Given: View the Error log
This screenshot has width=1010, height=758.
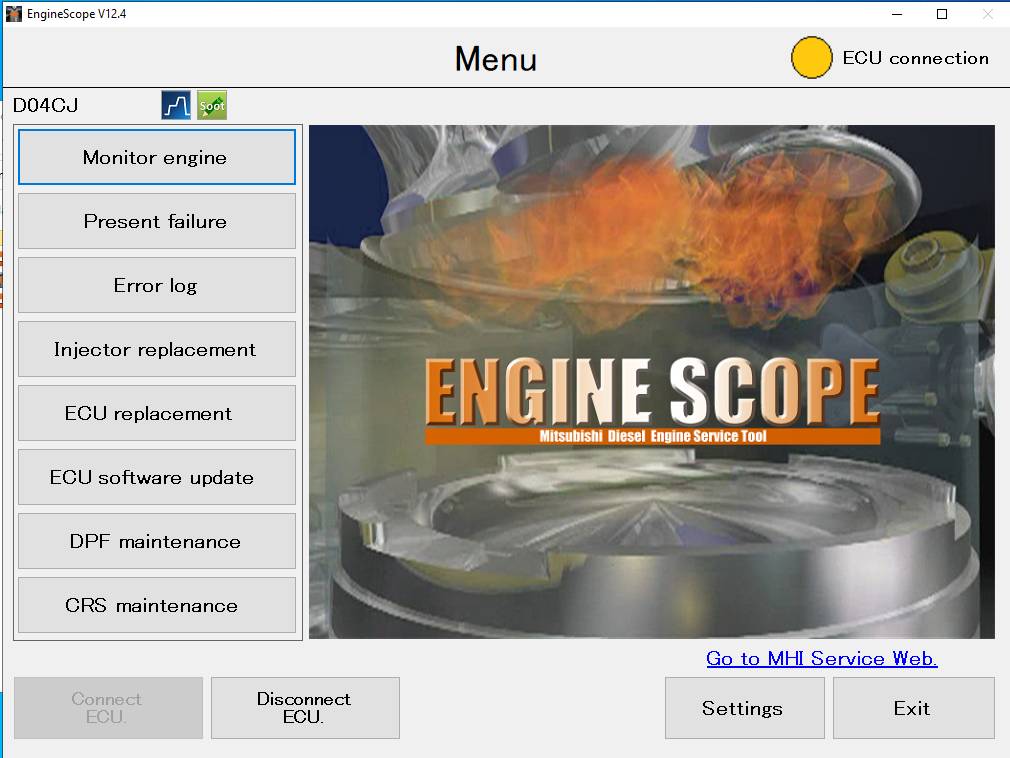Looking at the screenshot, I should [x=156, y=285].
